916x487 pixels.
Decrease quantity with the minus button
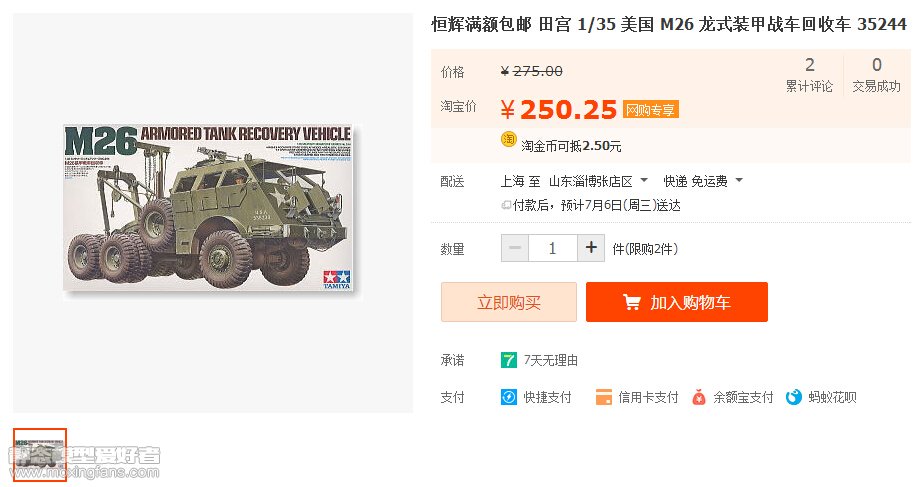[515, 248]
